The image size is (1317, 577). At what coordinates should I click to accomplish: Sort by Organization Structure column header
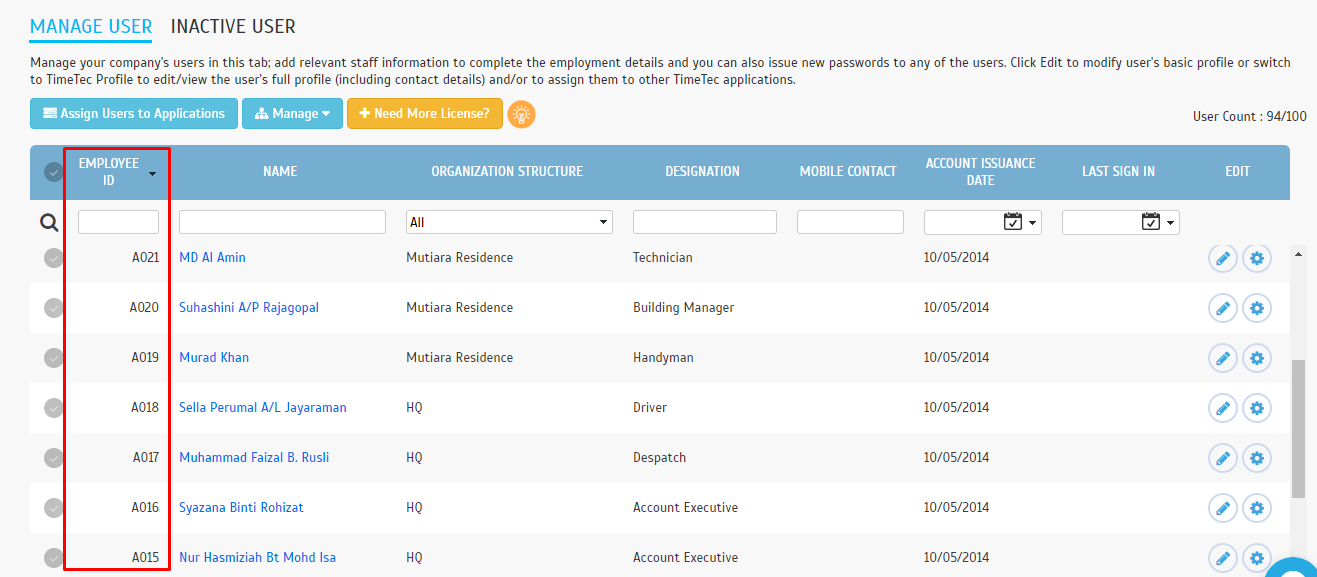[x=507, y=171]
